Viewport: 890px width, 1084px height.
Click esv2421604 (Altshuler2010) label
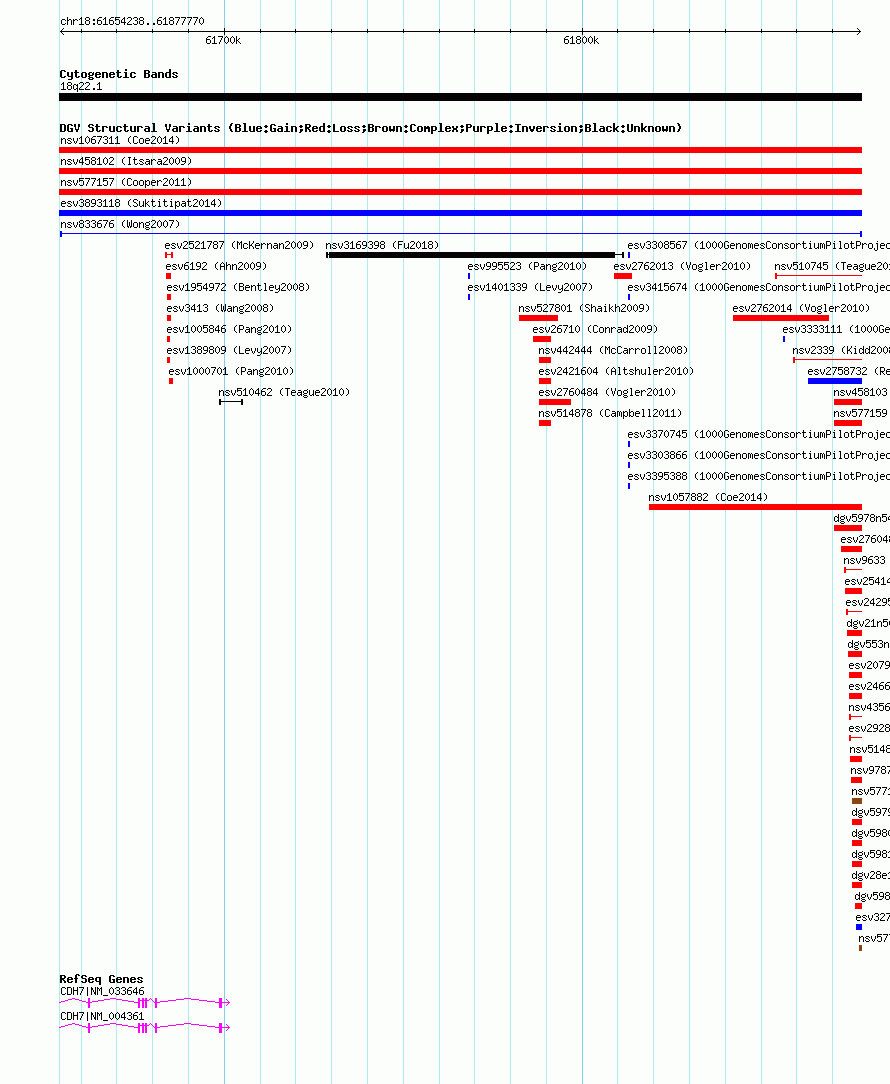616,371
